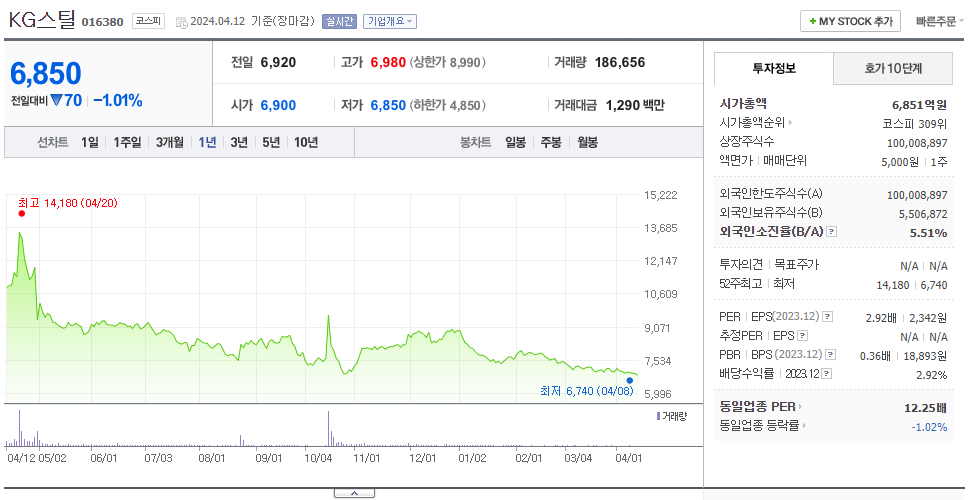Screen dimensions: 968x500
Task: Click the 코스피 309위 ranking value
Action: (x=915, y=123)
